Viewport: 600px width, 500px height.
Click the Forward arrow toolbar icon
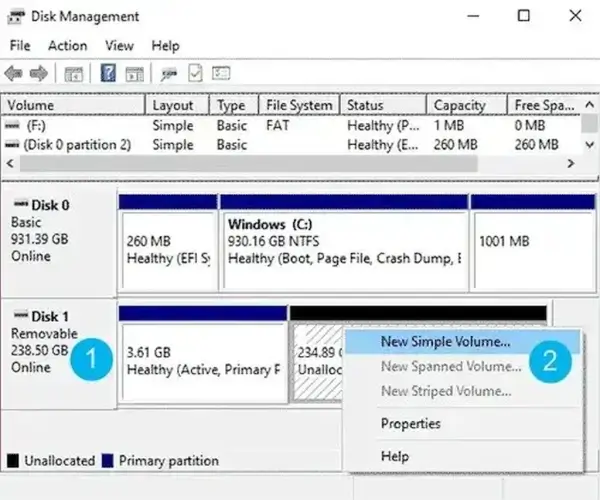tap(39, 73)
